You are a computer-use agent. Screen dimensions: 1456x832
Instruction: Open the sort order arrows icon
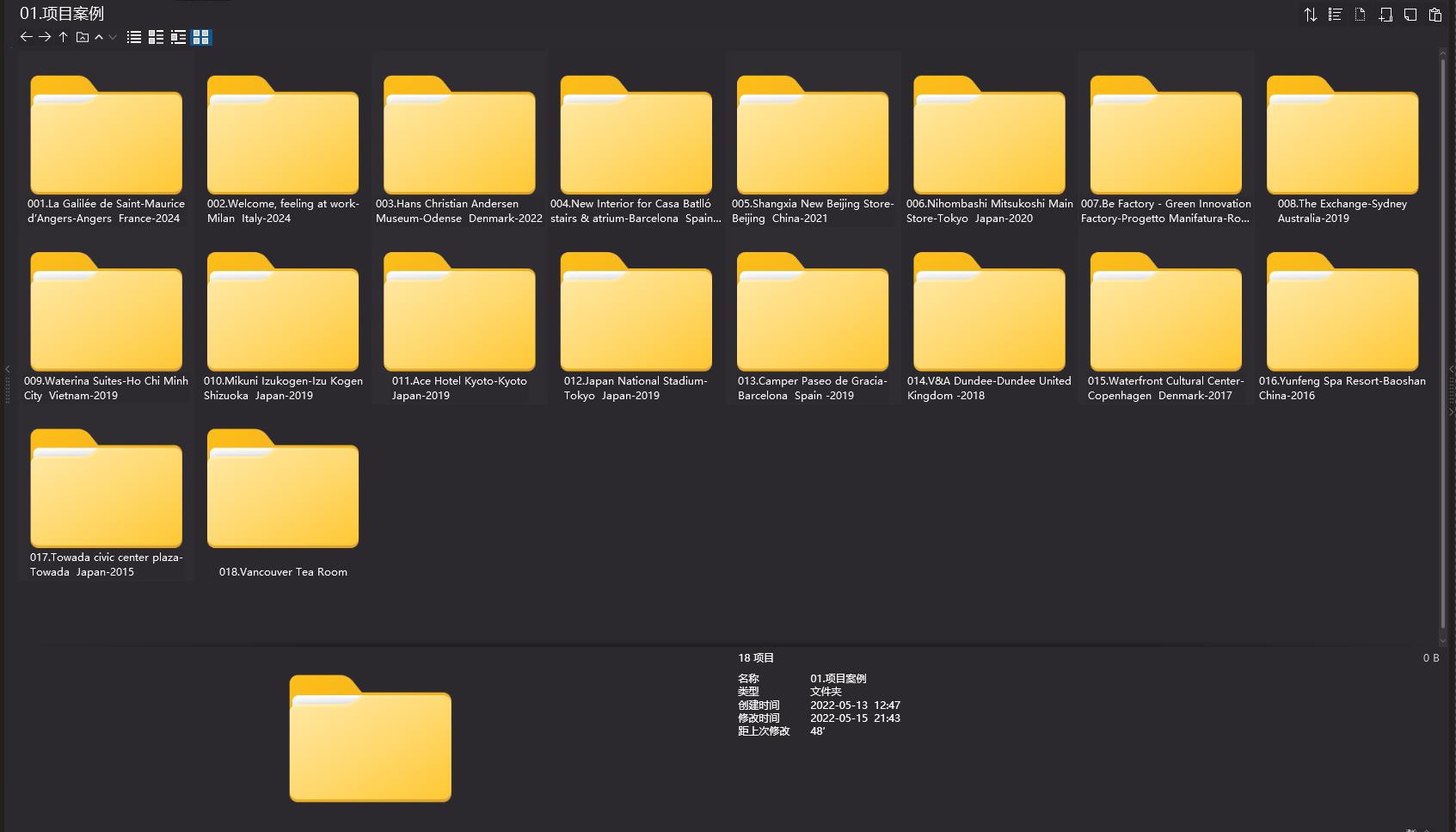tap(1311, 15)
